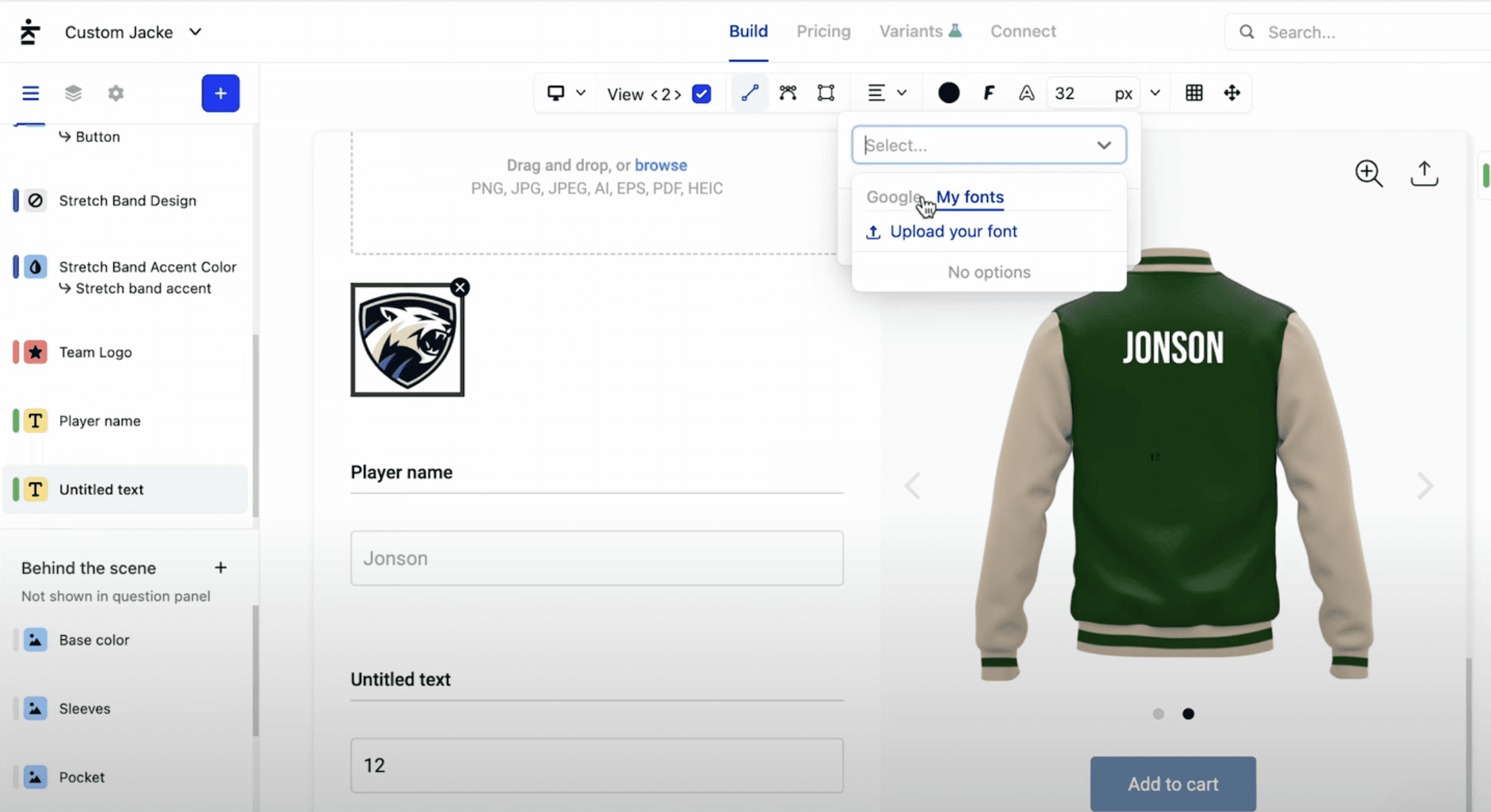
Task: Click Upload your font link
Action: 941,231
